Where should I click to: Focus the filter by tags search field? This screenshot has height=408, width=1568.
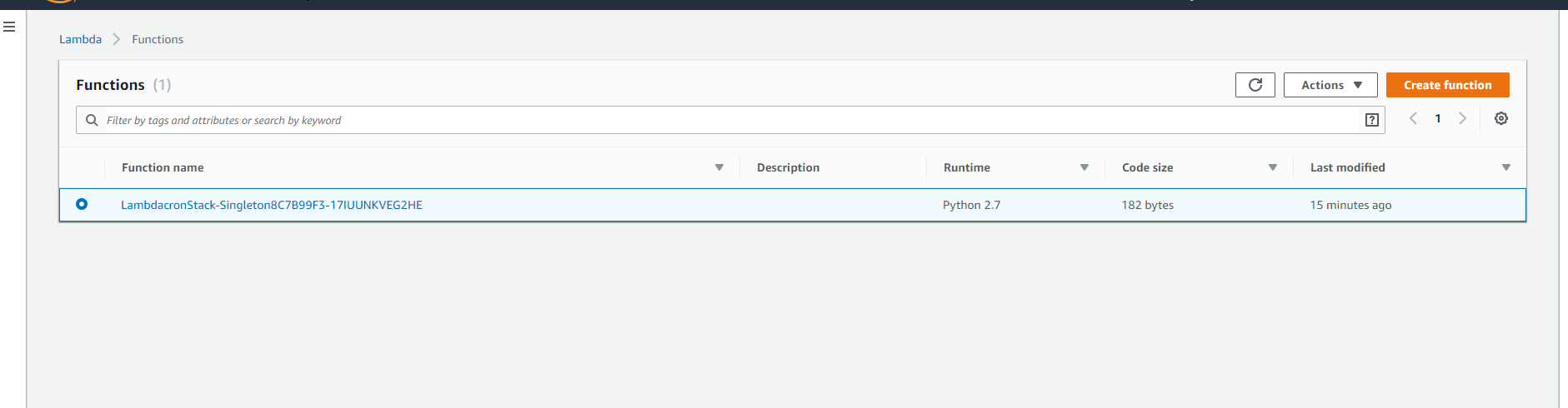(x=725, y=120)
